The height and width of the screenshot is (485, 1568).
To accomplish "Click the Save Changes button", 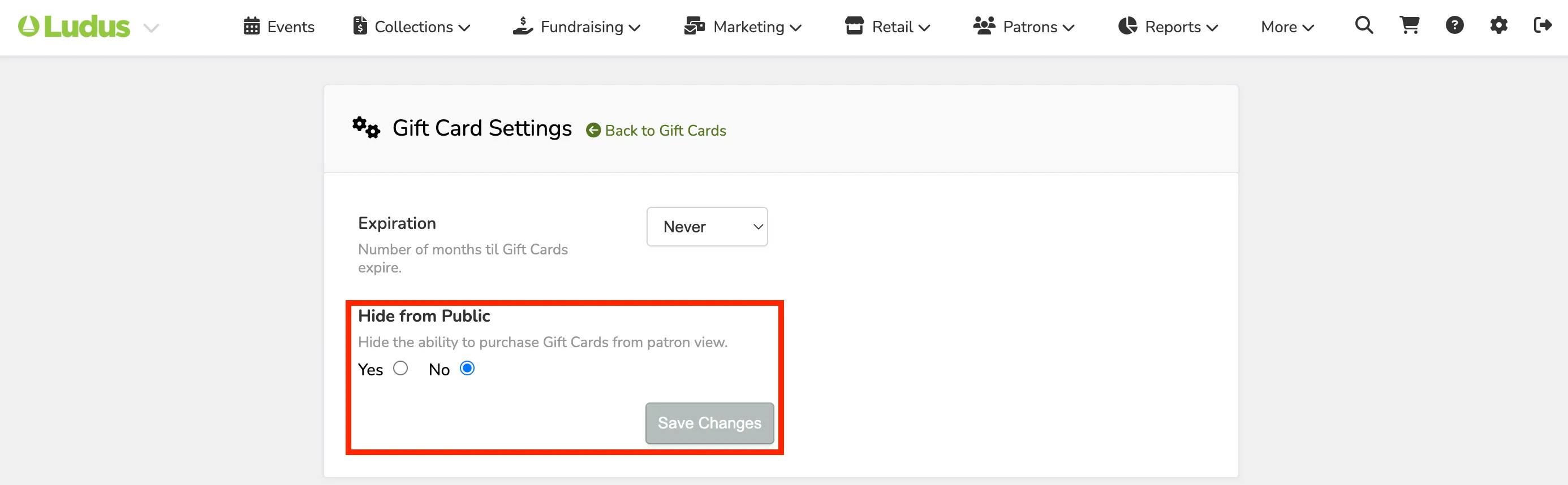I will (709, 423).
